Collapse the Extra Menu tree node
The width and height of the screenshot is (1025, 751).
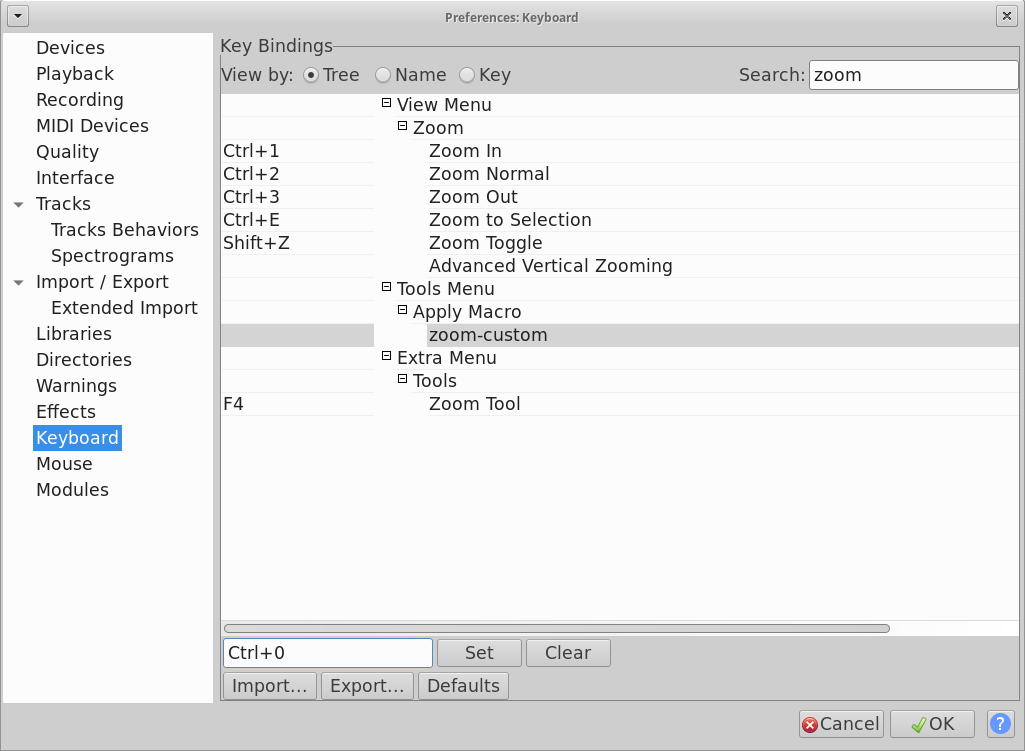pyautogui.click(x=386, y=356)
